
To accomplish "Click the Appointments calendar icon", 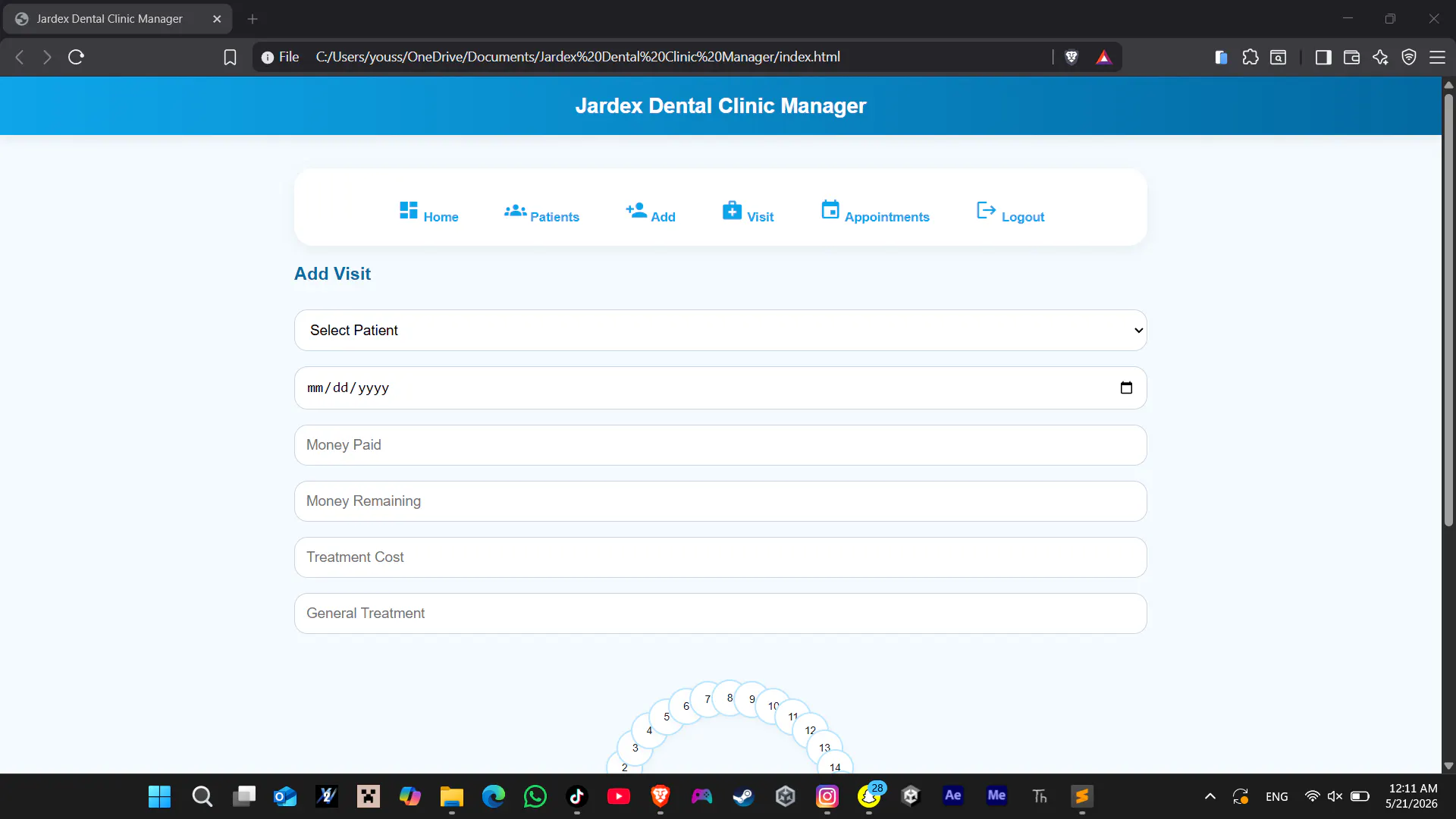I will (x=830, y=209).
